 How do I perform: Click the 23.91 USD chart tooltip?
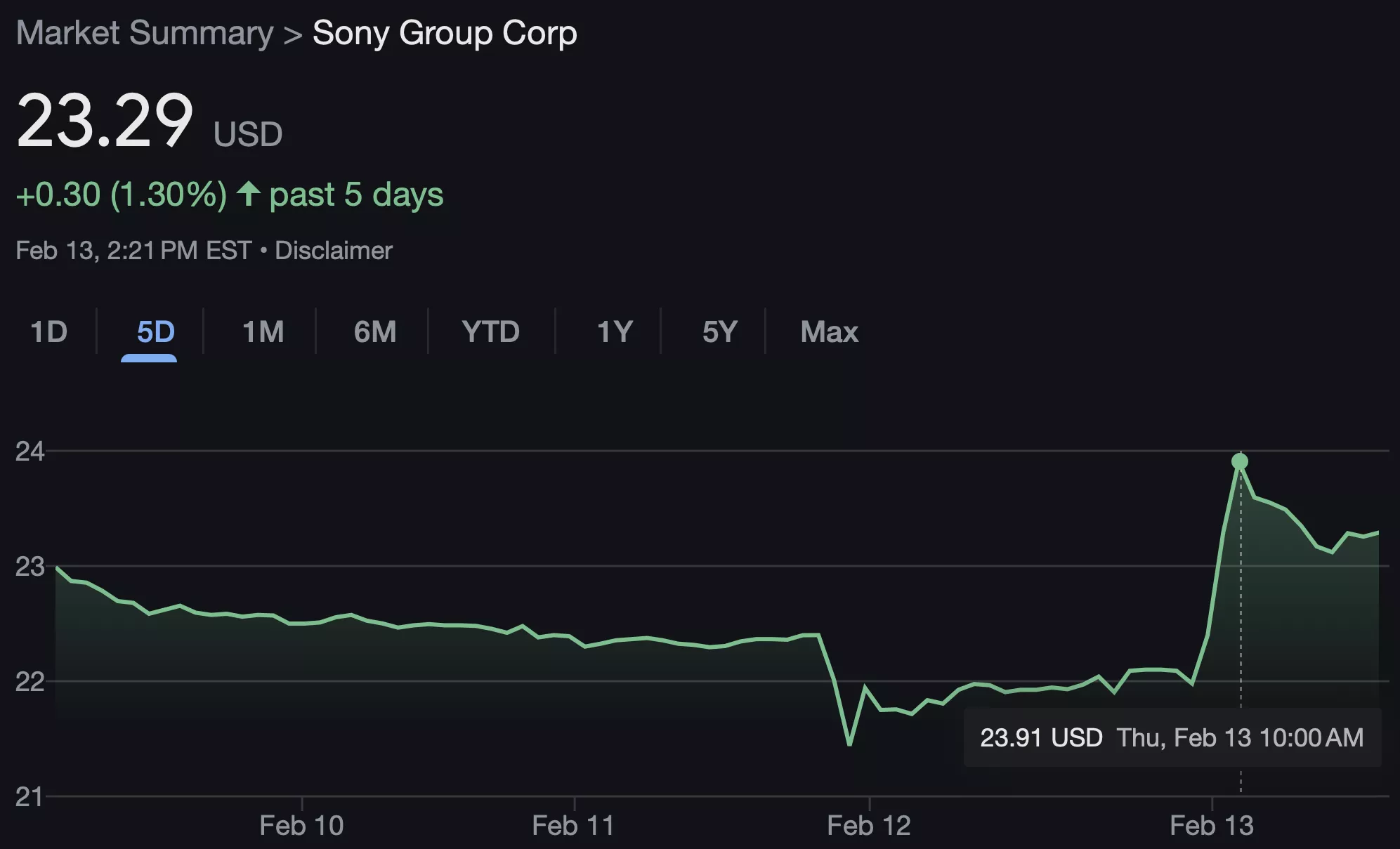point(1172,737)
